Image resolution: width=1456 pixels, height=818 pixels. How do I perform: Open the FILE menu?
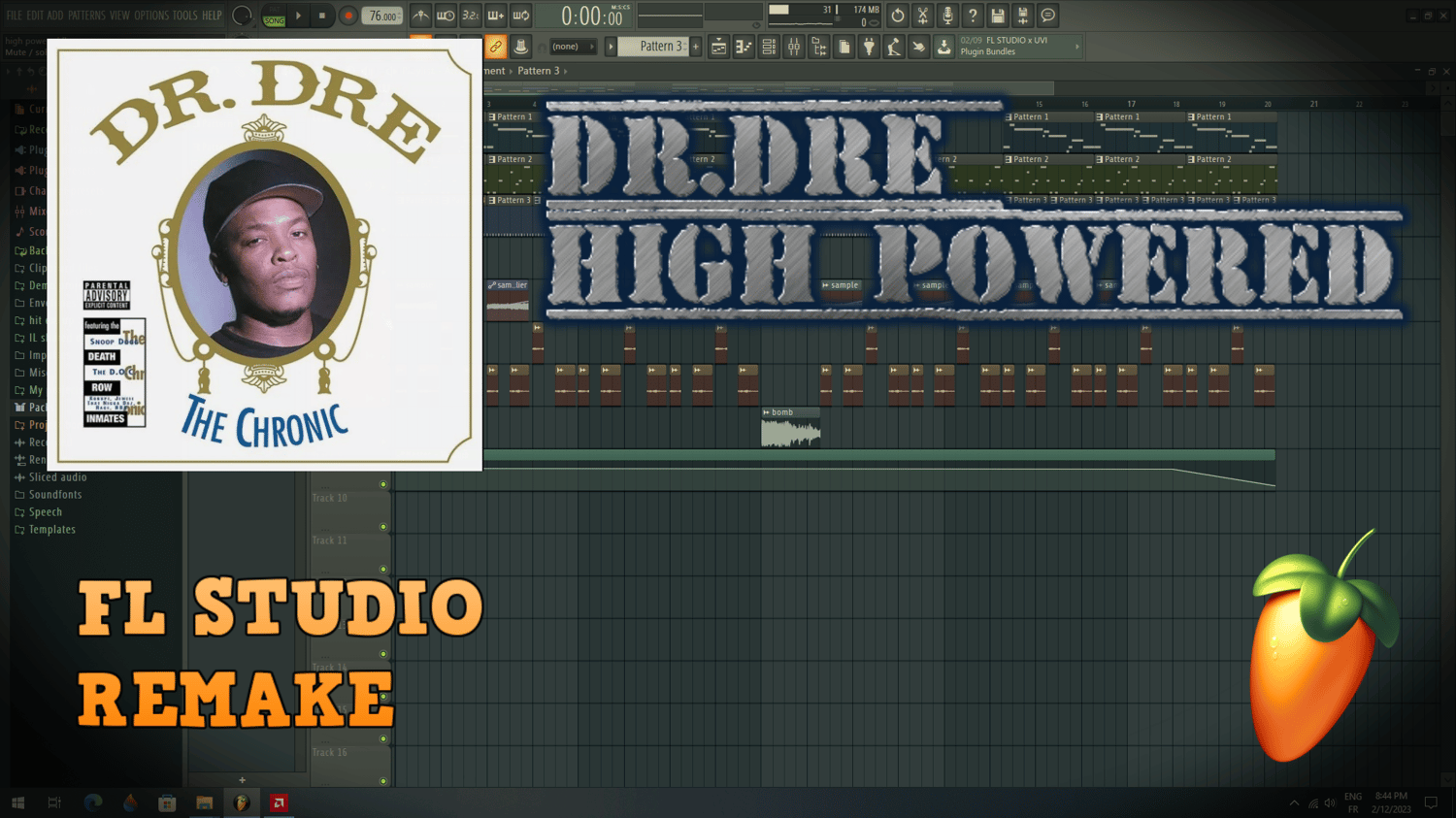14,16
